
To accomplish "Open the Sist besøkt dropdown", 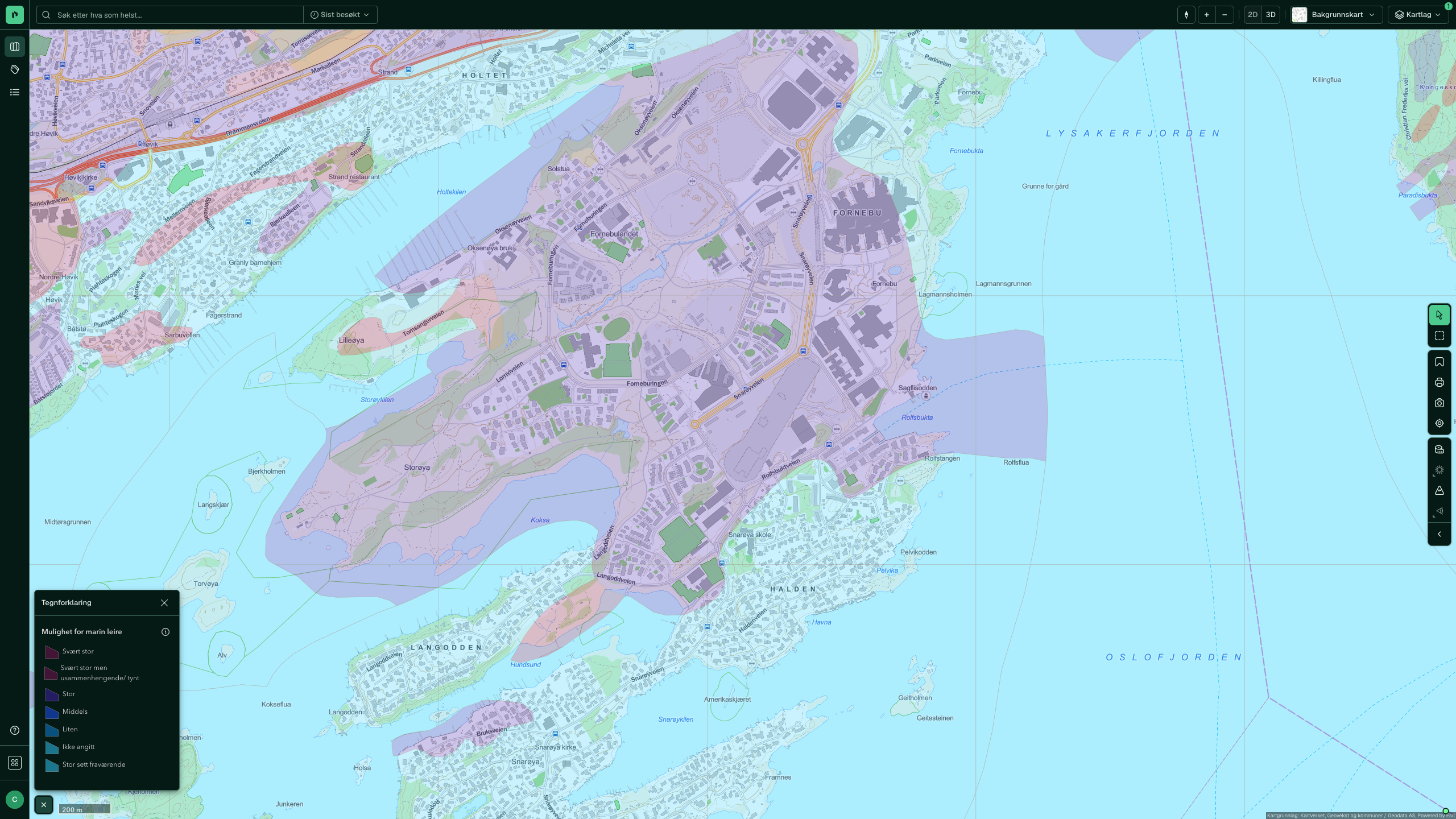I will click(x=340, y=15).
